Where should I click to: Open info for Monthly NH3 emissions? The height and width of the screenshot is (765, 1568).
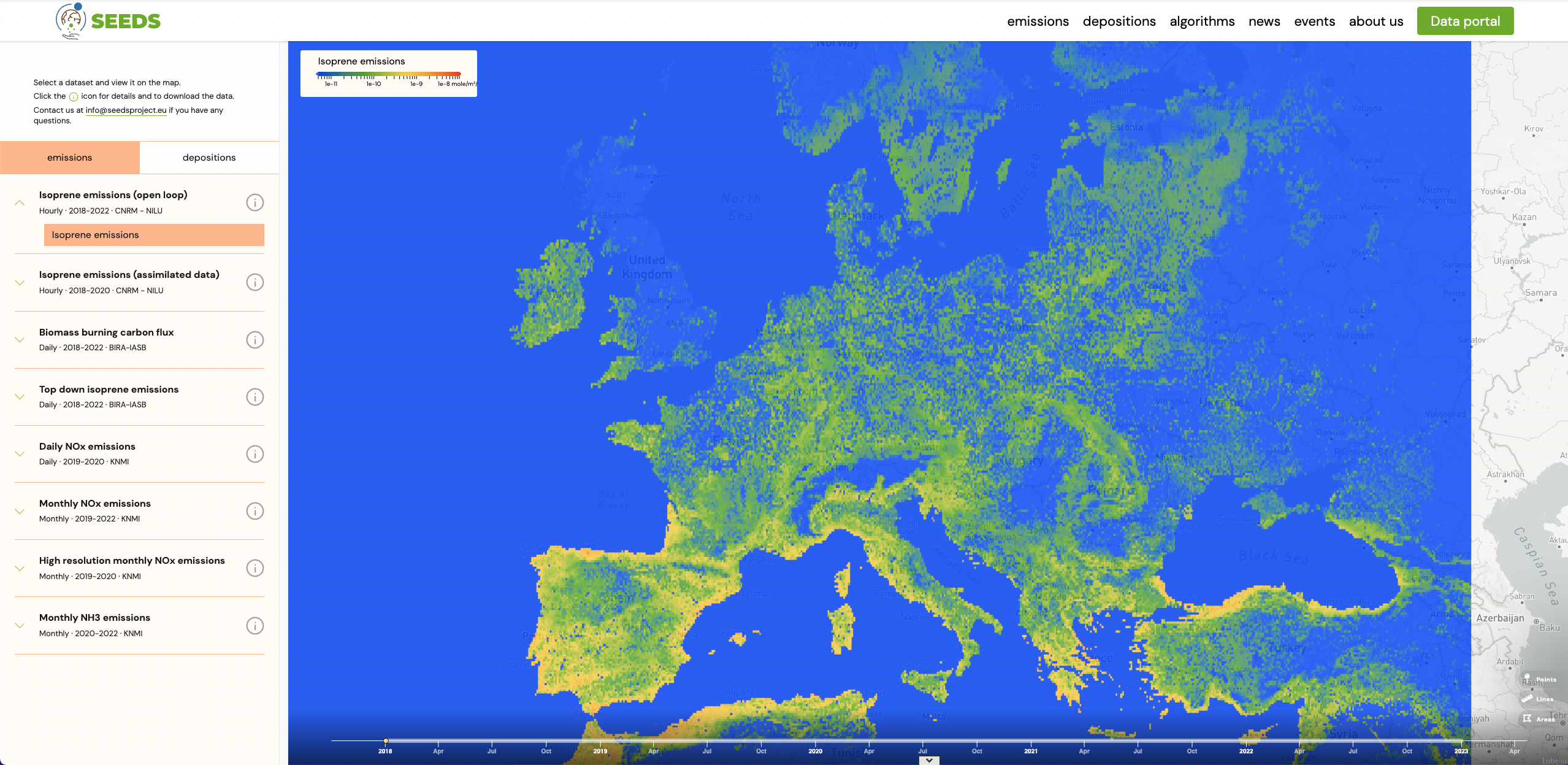coord(255,626)
